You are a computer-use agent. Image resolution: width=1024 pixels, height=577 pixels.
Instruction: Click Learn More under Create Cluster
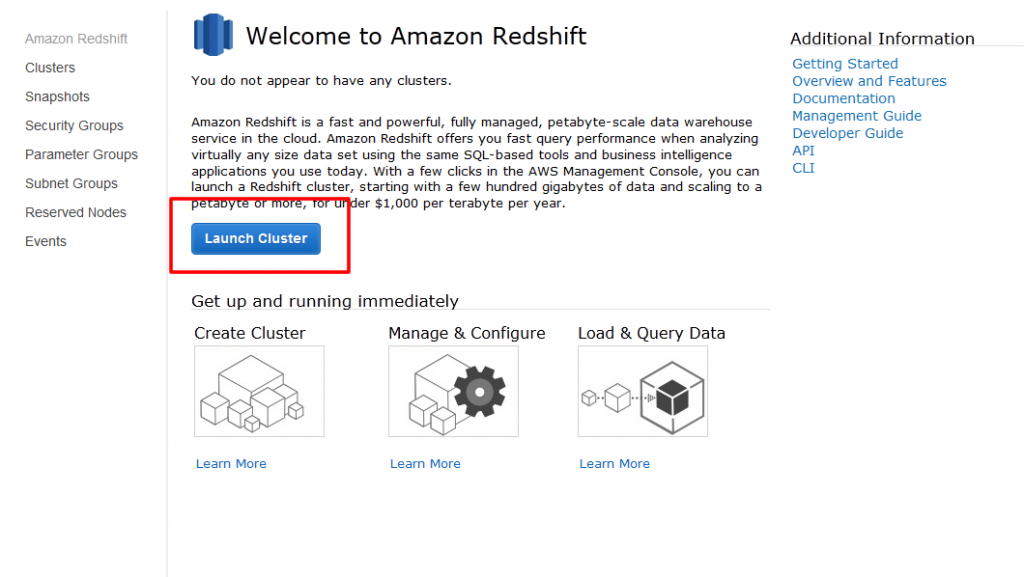(231, 463)
